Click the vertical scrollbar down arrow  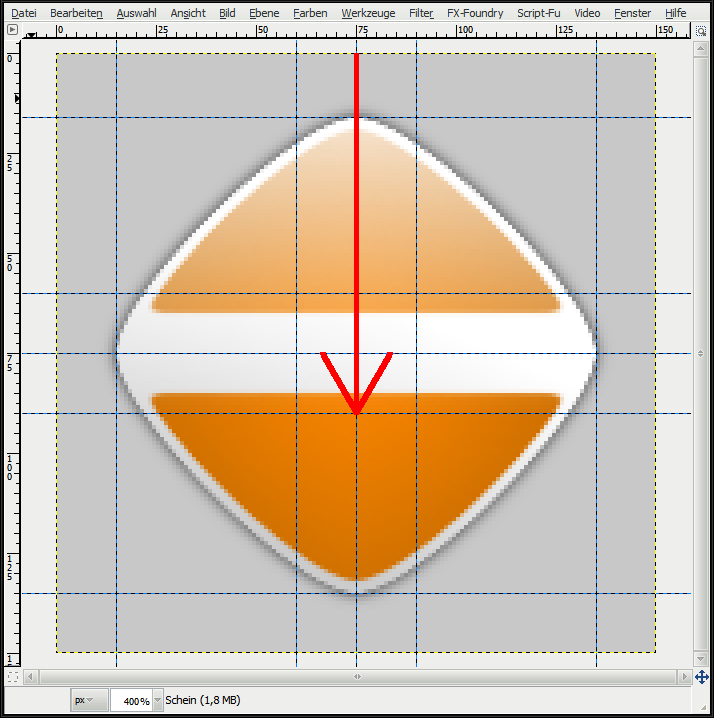coord(701,658)
